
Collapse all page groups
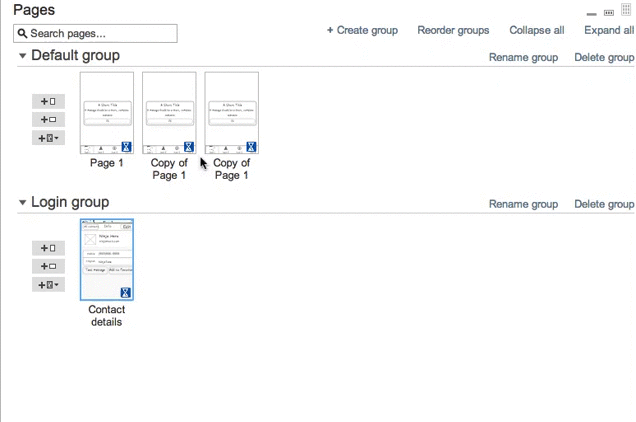tap(536, 30)
